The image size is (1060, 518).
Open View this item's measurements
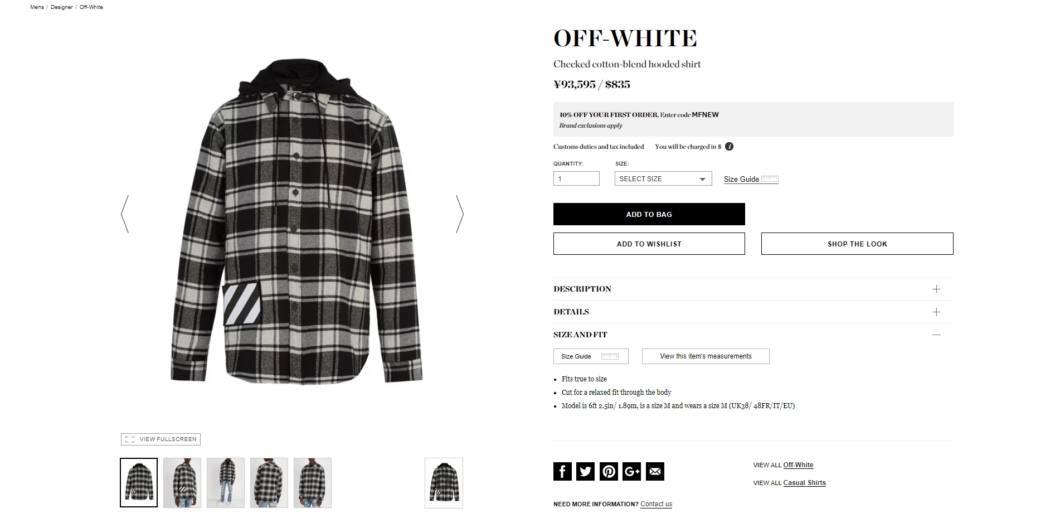coord(705,356)
